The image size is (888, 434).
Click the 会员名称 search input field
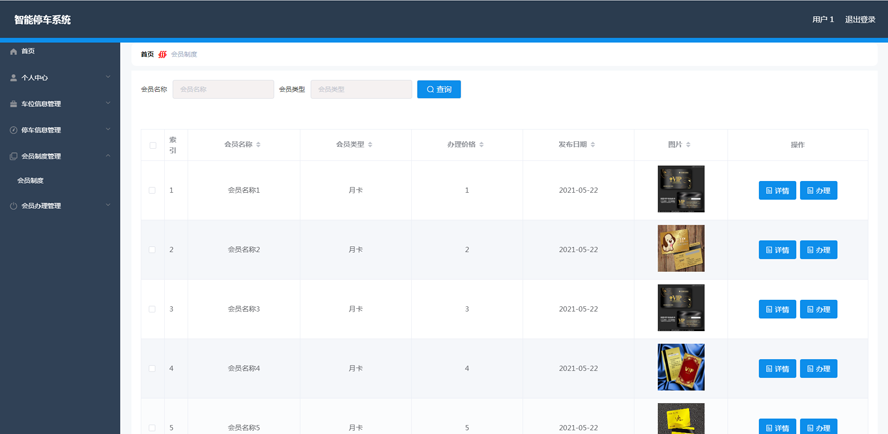pos(223,89)
